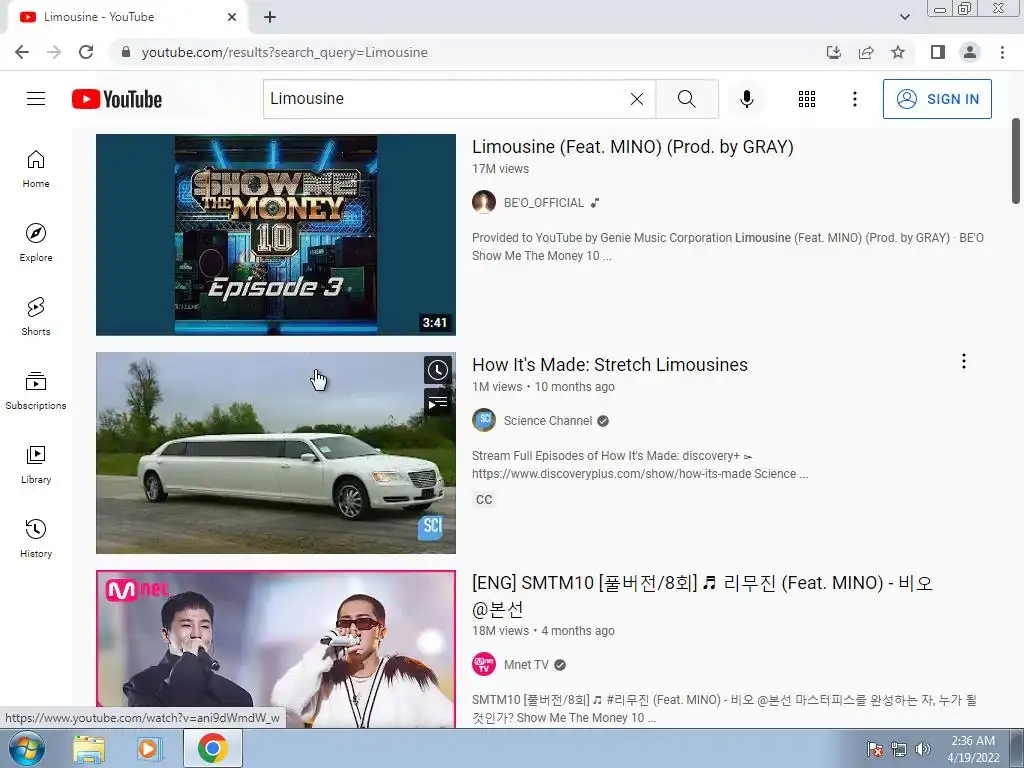Click the address bar URL
Image resolution: width=1024 pixels, height=768 pixels.
(x=285, y=52)
